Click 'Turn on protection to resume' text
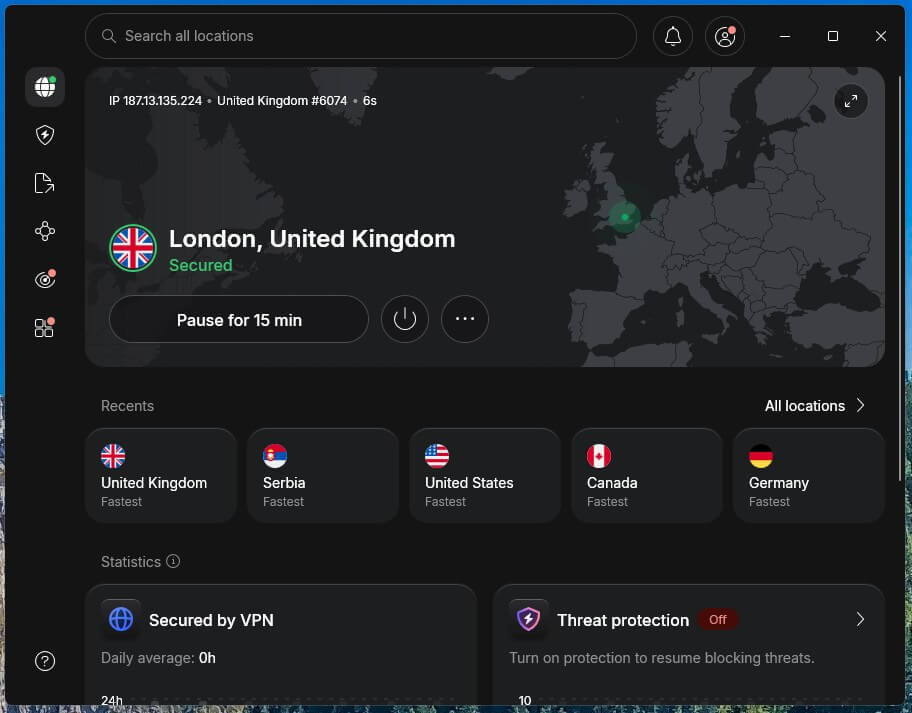The image size is (912, 713). [x=662, y=658]
